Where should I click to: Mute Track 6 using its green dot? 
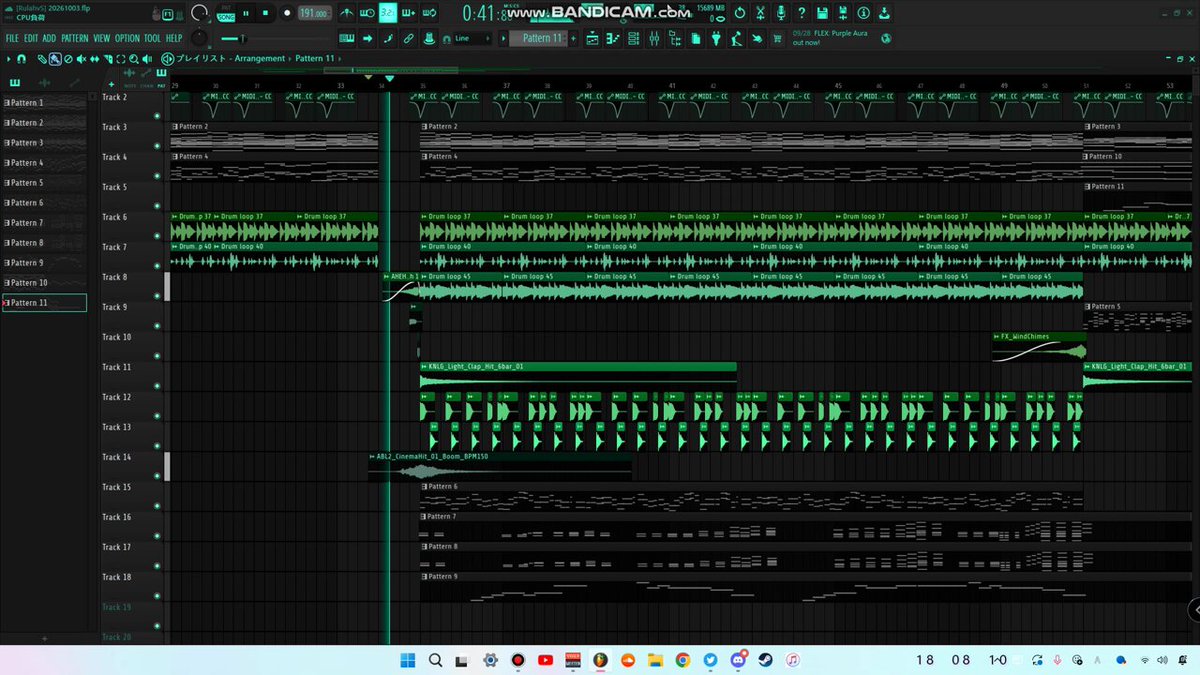pyautogui.click(x=157, y=236)
